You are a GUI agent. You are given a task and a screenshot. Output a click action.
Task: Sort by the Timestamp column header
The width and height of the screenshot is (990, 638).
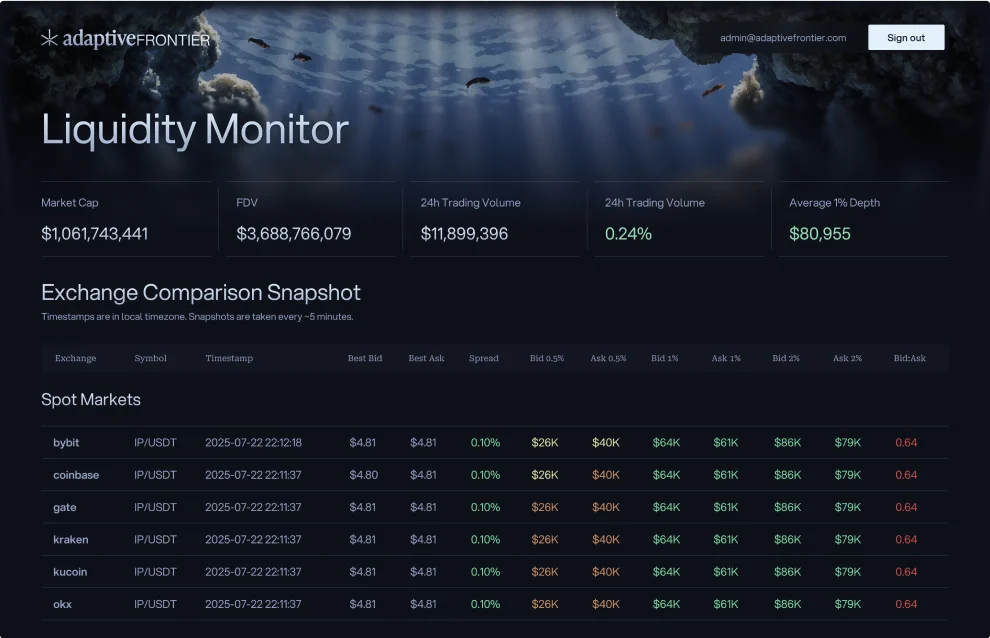(229, 358)
